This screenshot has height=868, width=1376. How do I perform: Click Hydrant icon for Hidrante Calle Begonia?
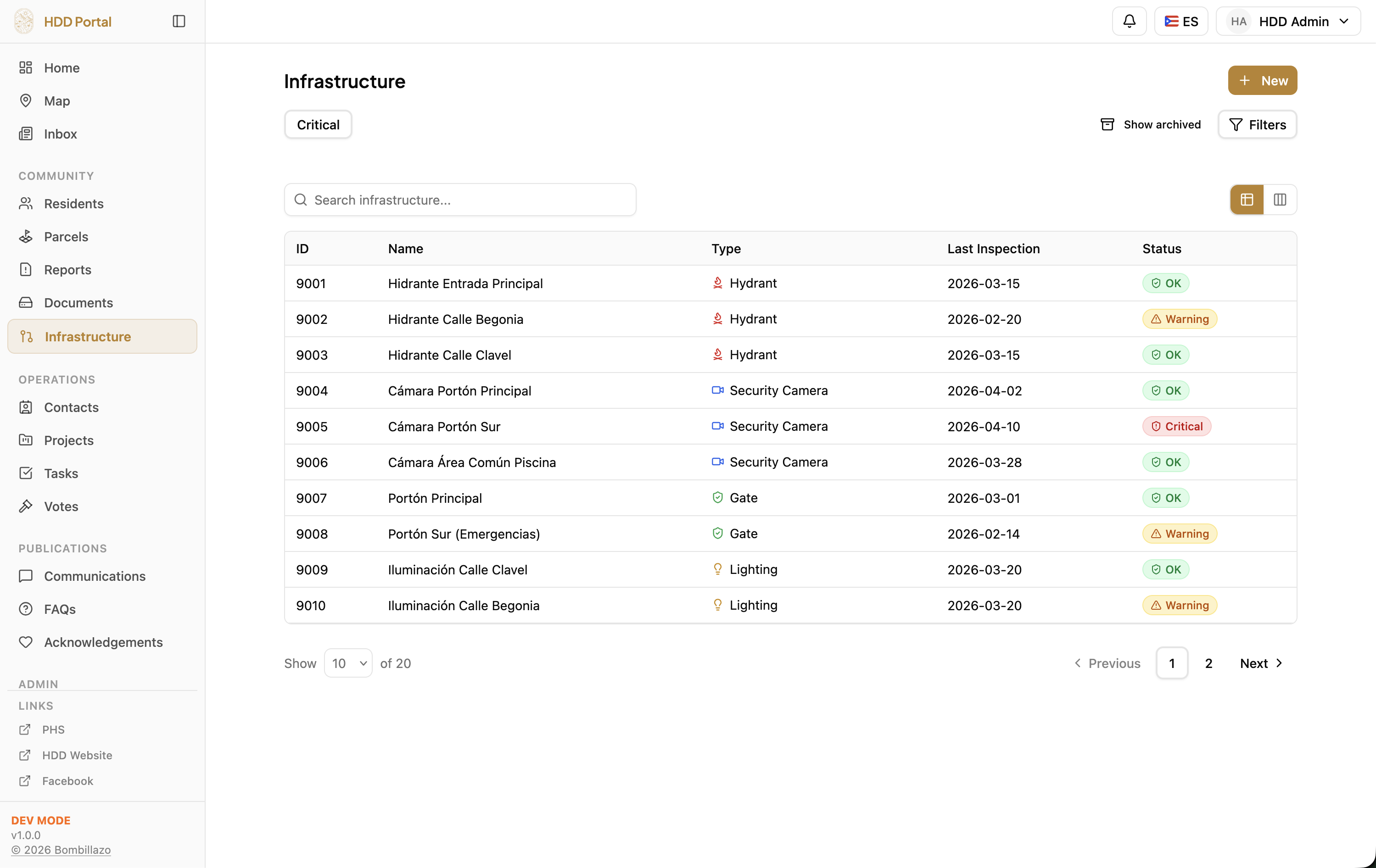tap(718, 319)
